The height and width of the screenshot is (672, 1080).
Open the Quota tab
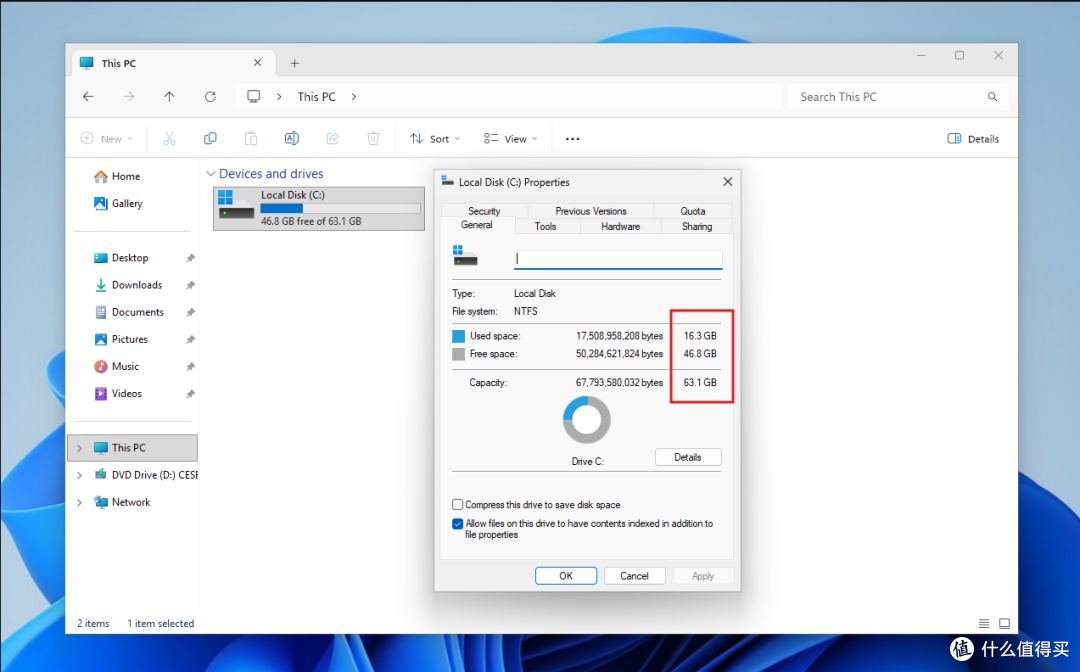click(692, 211)
